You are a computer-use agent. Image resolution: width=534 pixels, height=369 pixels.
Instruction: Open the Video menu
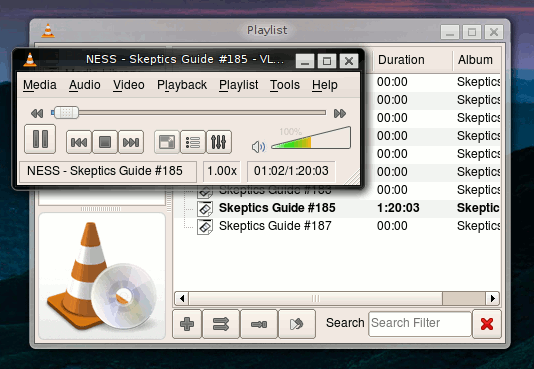[129, 85]
